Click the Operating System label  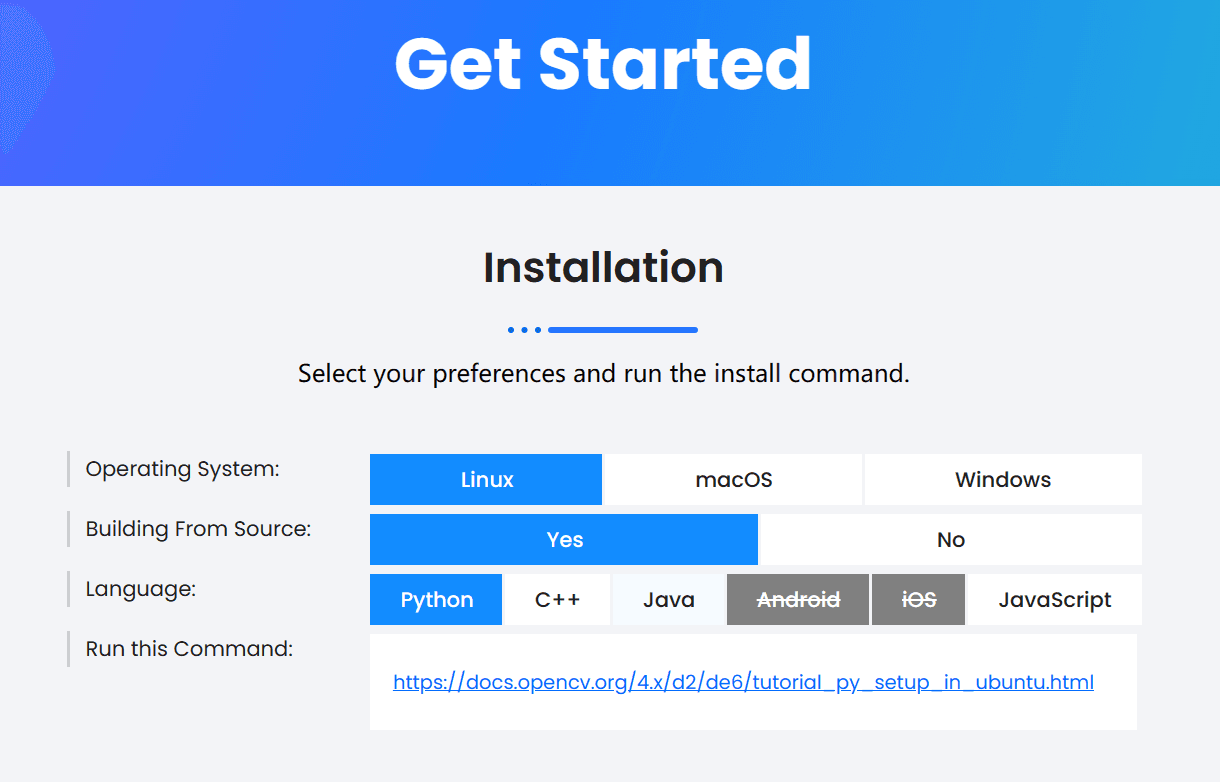181,468
